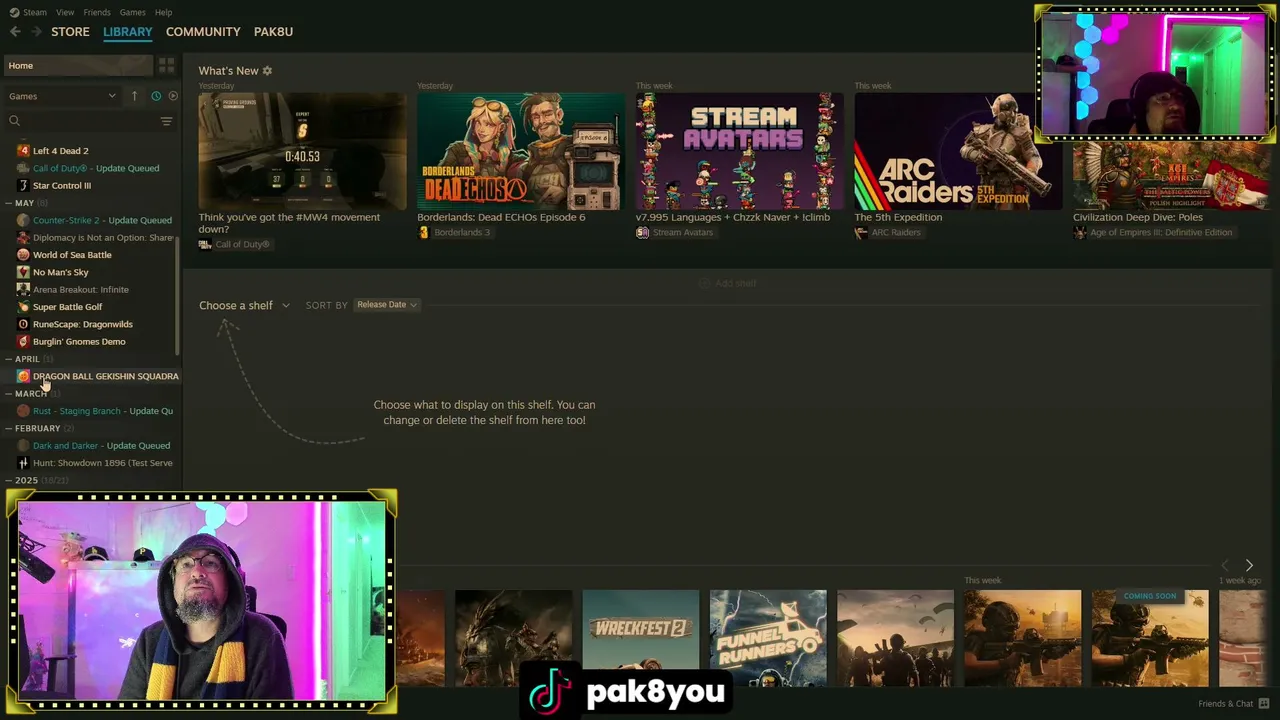Click the World of Sea Battle icon
Screen dimensions: 1280x720
click(x=23, y=255)
